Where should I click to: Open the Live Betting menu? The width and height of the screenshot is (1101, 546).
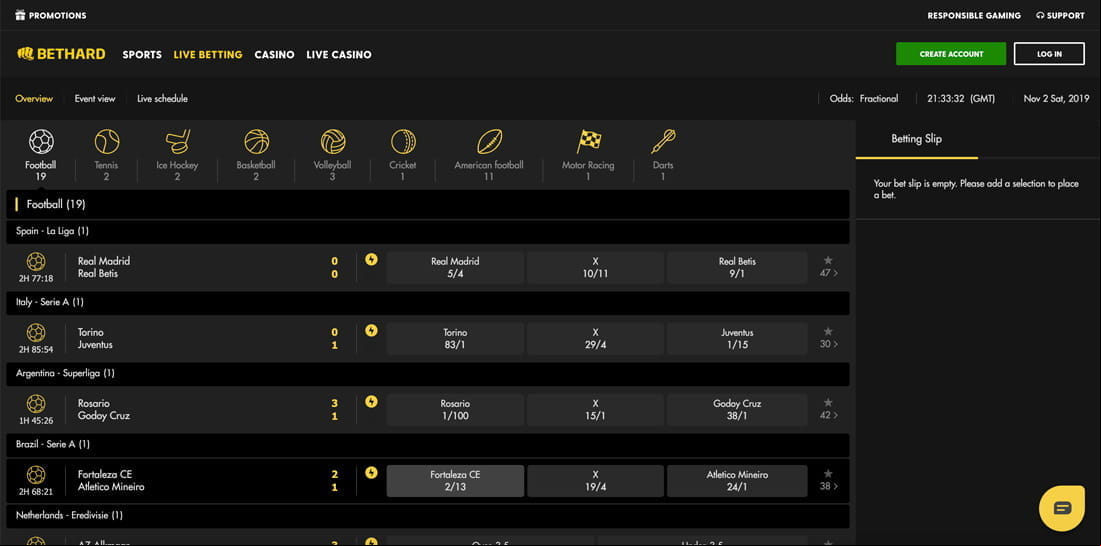click(208, 55)
